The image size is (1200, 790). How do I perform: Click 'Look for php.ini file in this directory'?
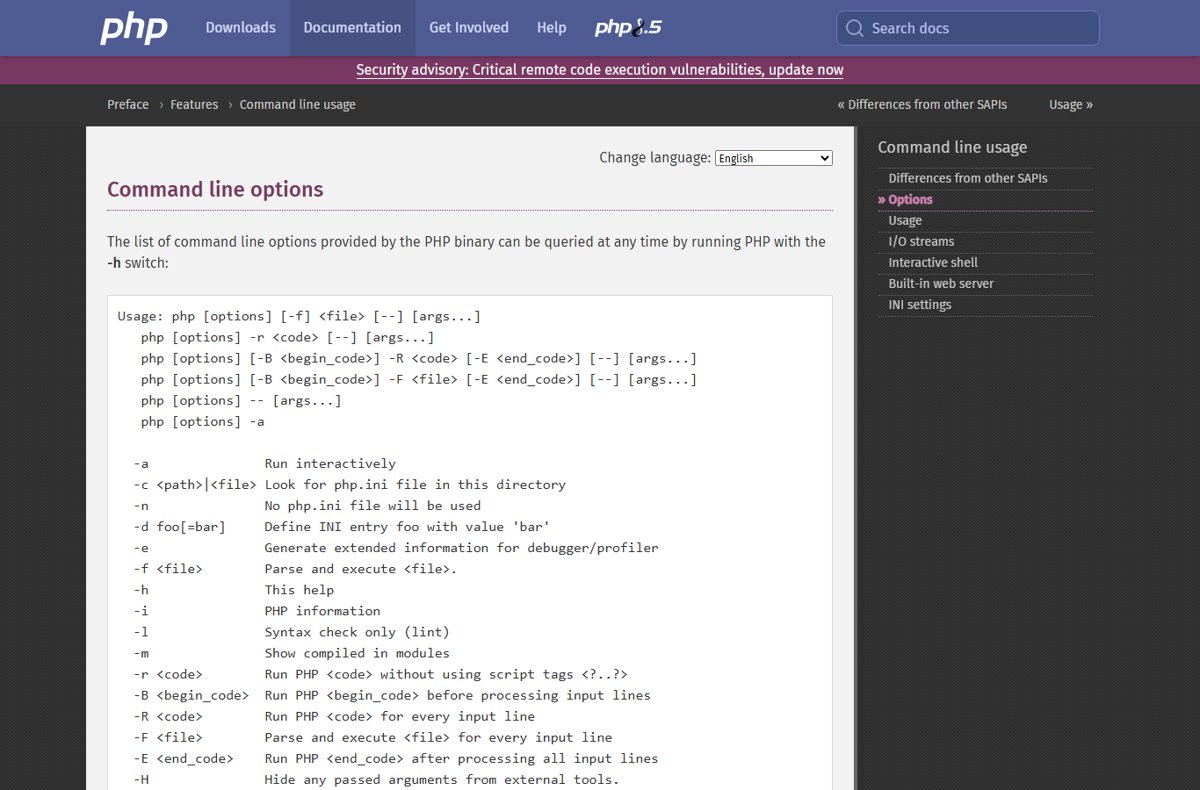[415, 484]
